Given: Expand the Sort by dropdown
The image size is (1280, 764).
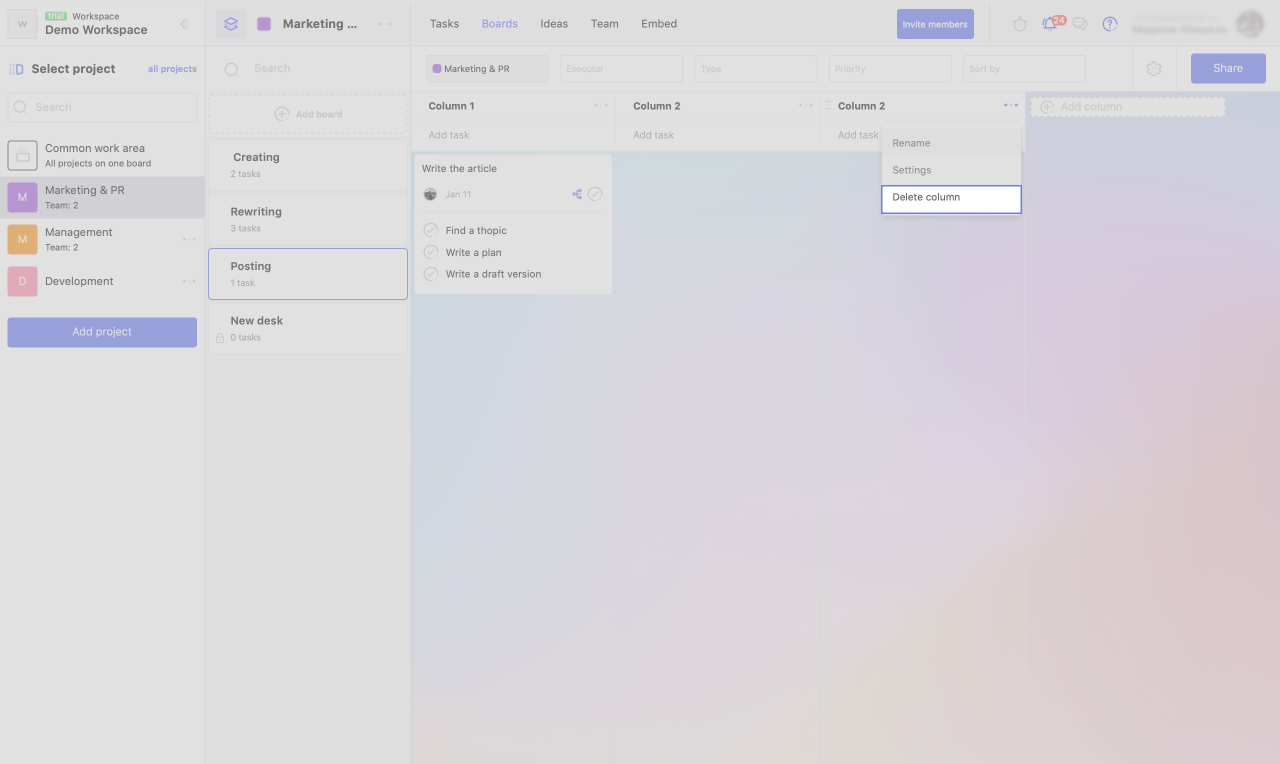Looking at the screenshot, I should (1024, 69).
